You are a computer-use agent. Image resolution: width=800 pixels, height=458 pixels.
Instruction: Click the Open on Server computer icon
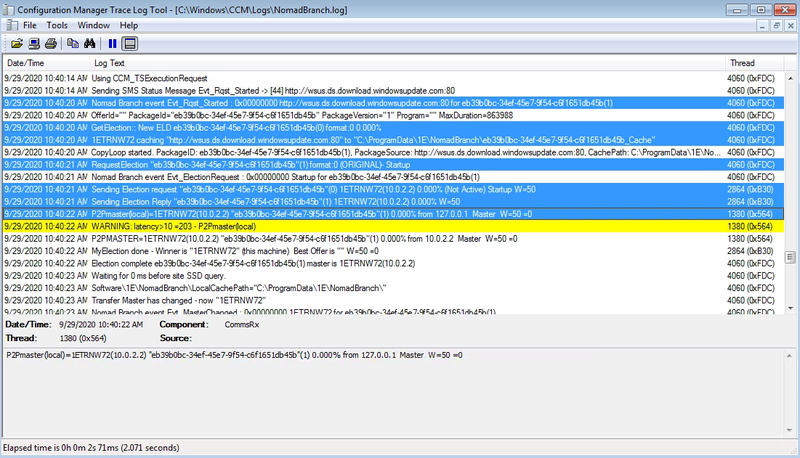(x=34, y=44)
